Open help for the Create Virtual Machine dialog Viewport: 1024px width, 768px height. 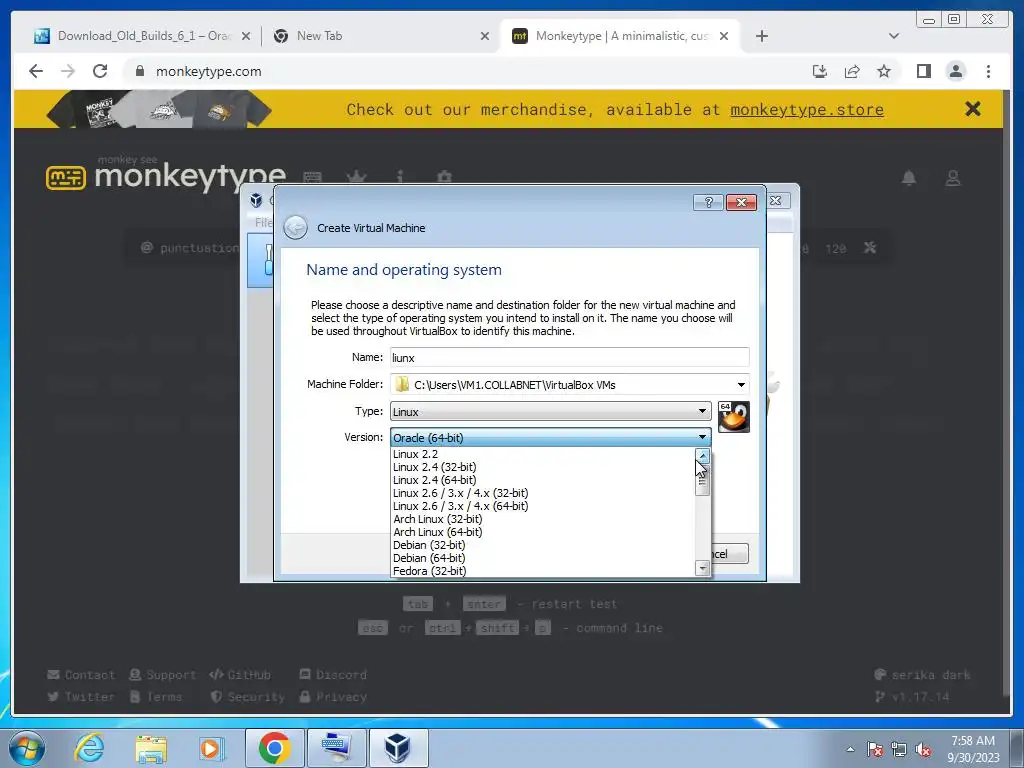(x=708, y=202)
